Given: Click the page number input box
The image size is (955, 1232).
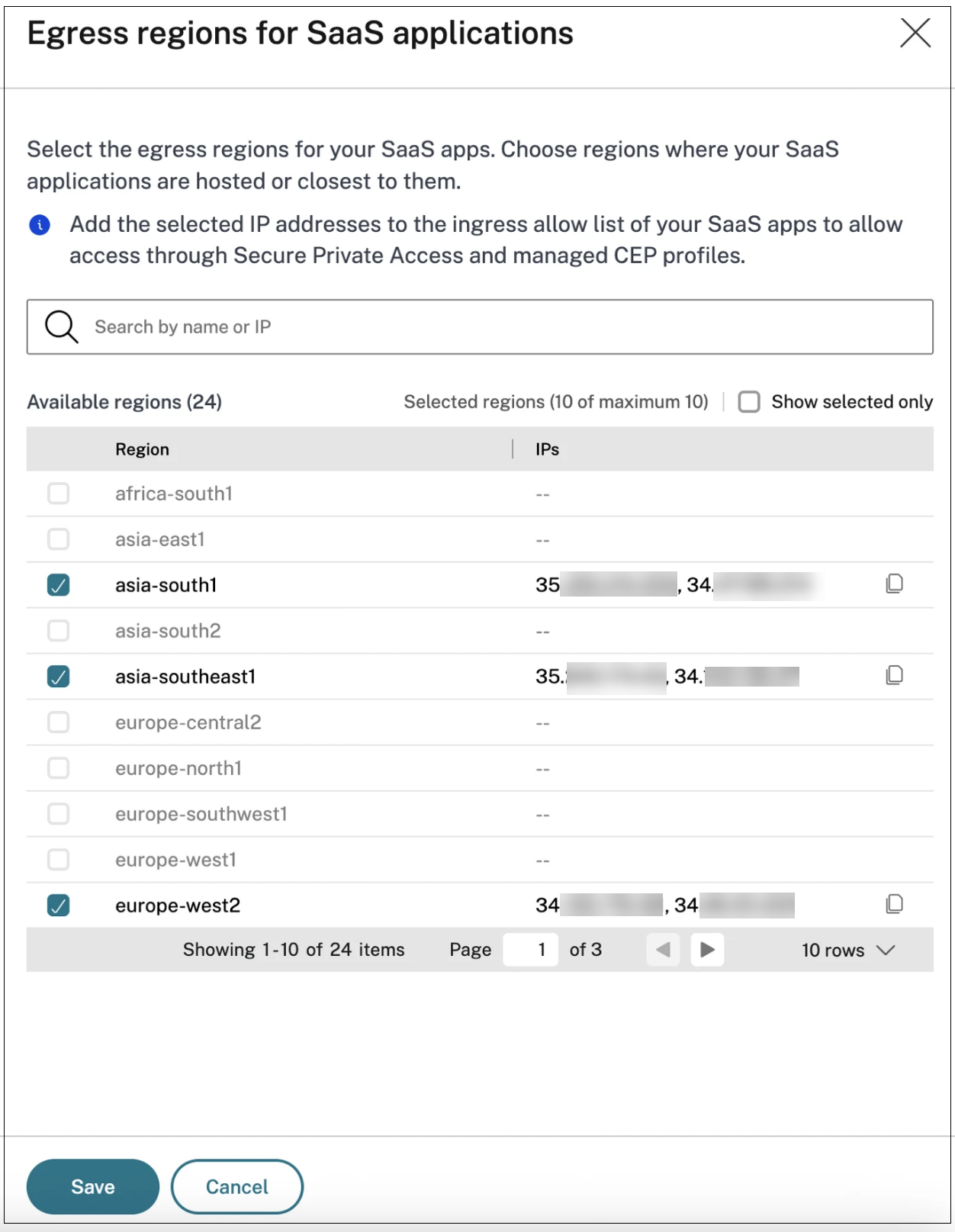Looking at the screenshot, I should (x=530, y=950).
